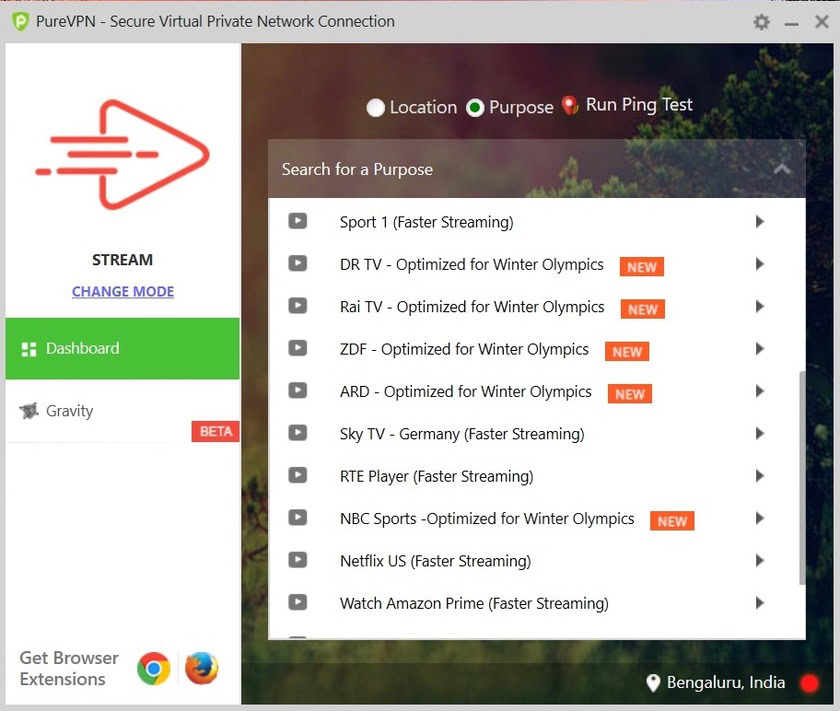Image resolution: width=840 pixels, height=711 pixels.
Task: Click Run Ping Test
Action: pyautogui.click(x=639, y=105)
